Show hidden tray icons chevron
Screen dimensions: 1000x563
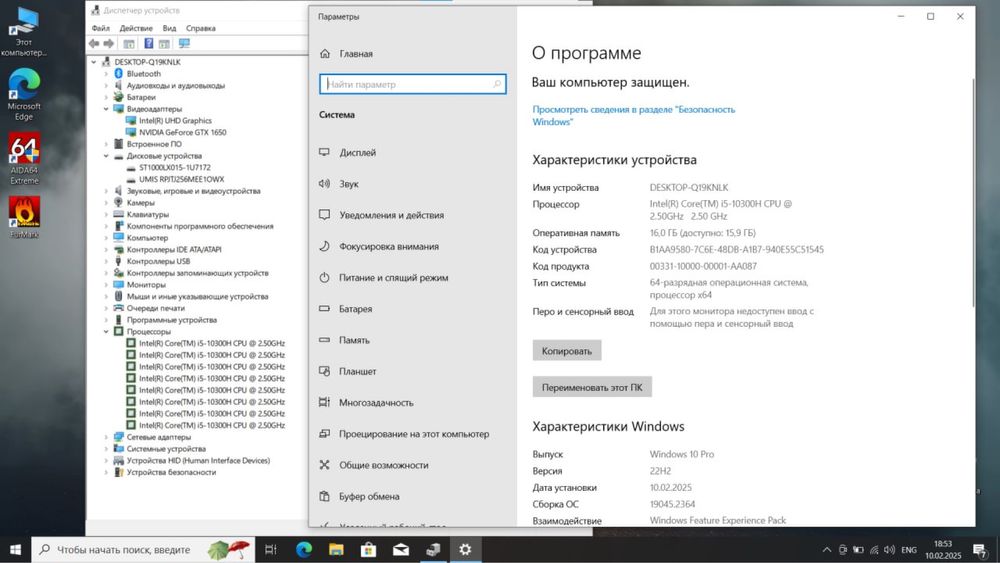click(827, 550)
